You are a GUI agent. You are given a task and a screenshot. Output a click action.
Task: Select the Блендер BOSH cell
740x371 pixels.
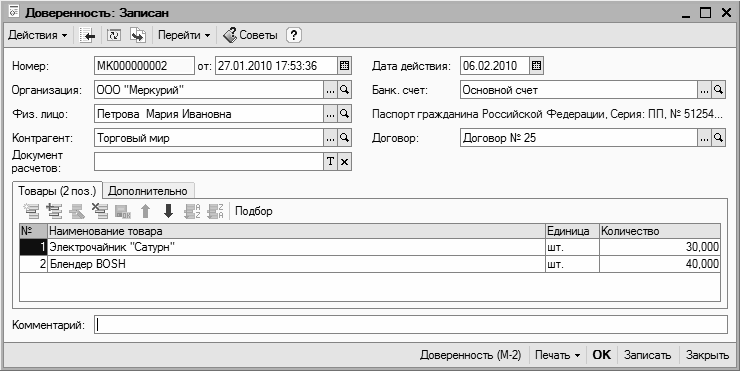(296, 264)
